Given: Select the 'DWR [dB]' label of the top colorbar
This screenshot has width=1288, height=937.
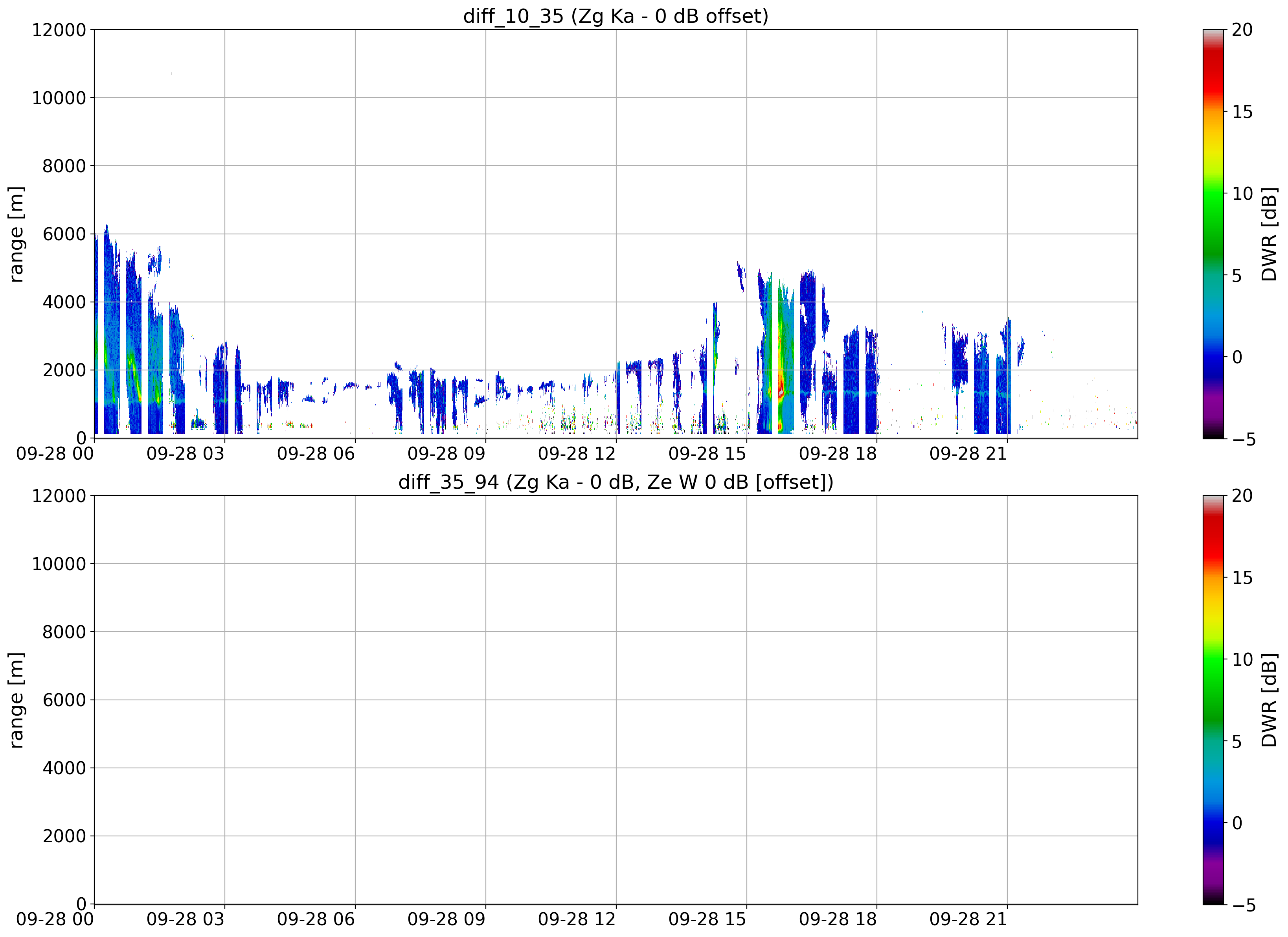Looking at the screenshot, I should coord(1269,234).
